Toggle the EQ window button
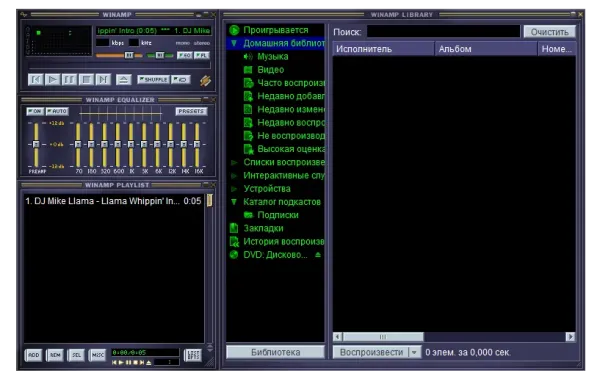Screen dimensions: 600x375 pos(185,55)
